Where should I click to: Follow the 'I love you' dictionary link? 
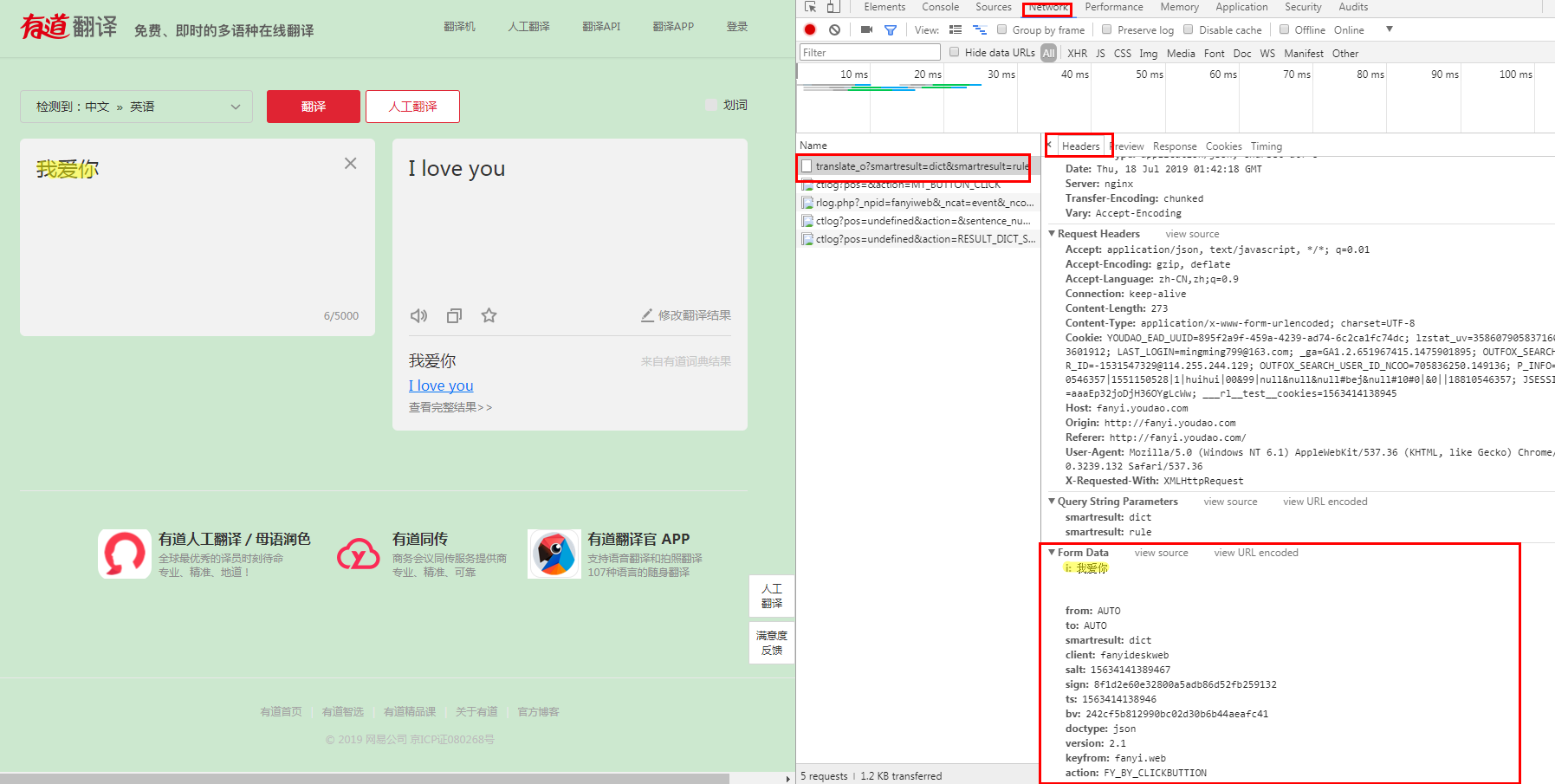click(x=441, y=386)
